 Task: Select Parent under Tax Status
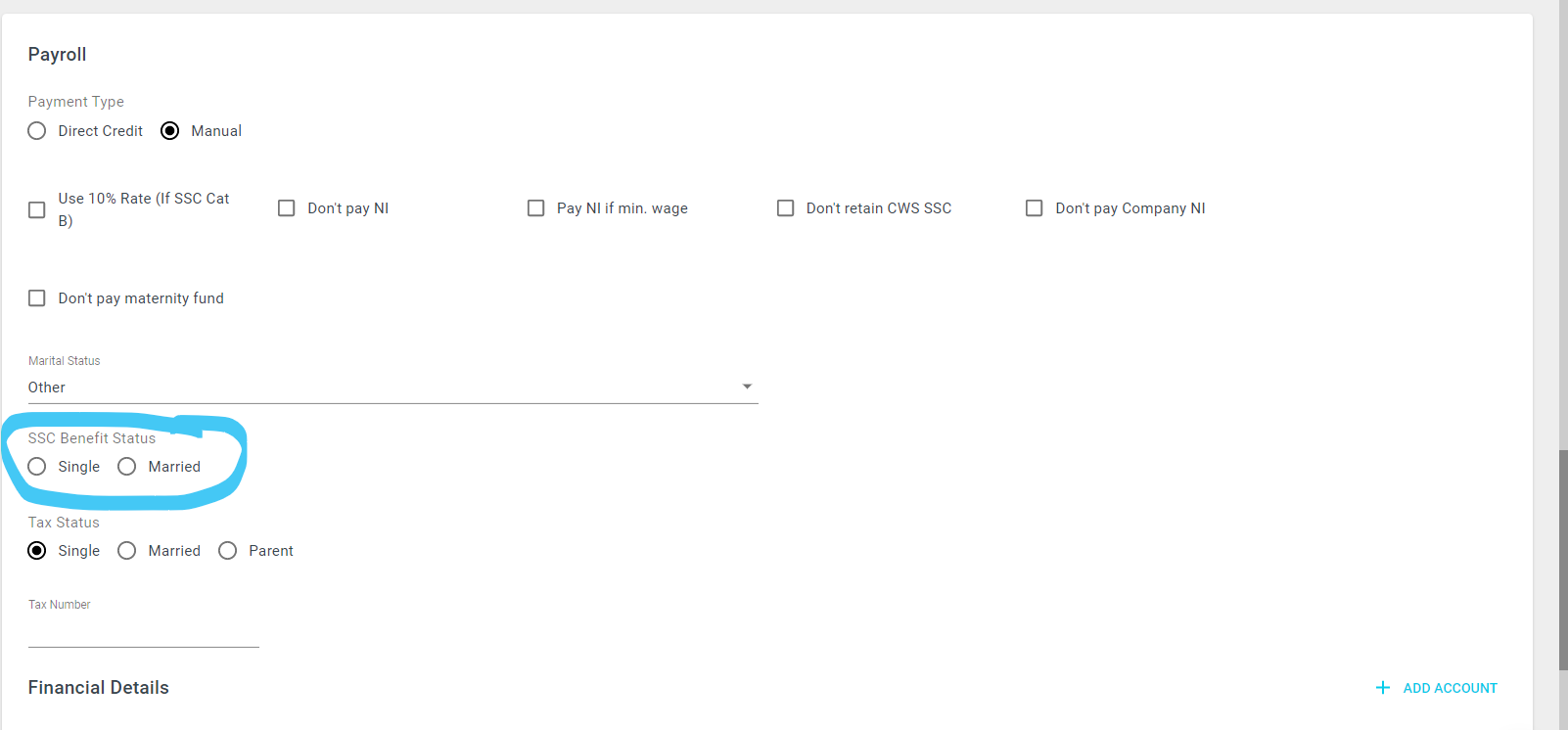pos(228,551)
